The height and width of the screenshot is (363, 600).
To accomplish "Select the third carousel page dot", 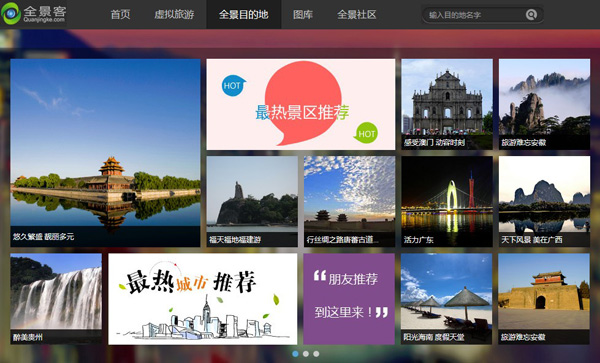I will click(316, 354).
